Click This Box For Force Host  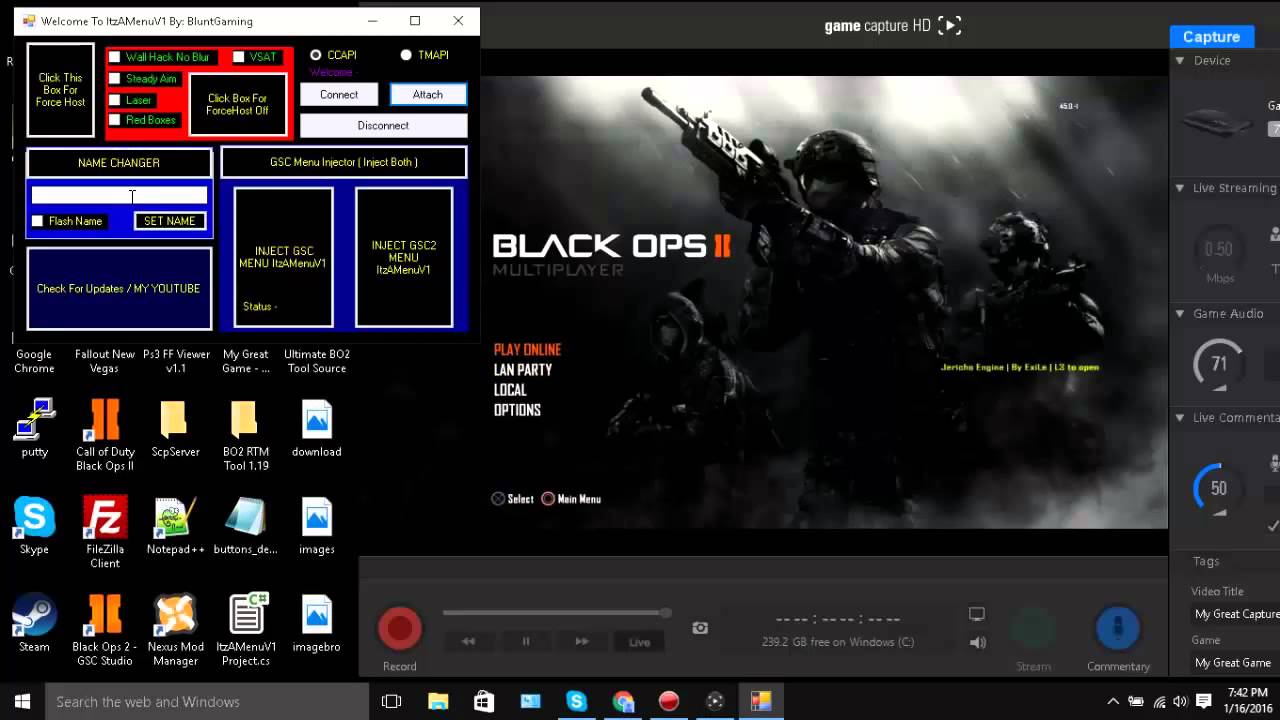point(61,90)
